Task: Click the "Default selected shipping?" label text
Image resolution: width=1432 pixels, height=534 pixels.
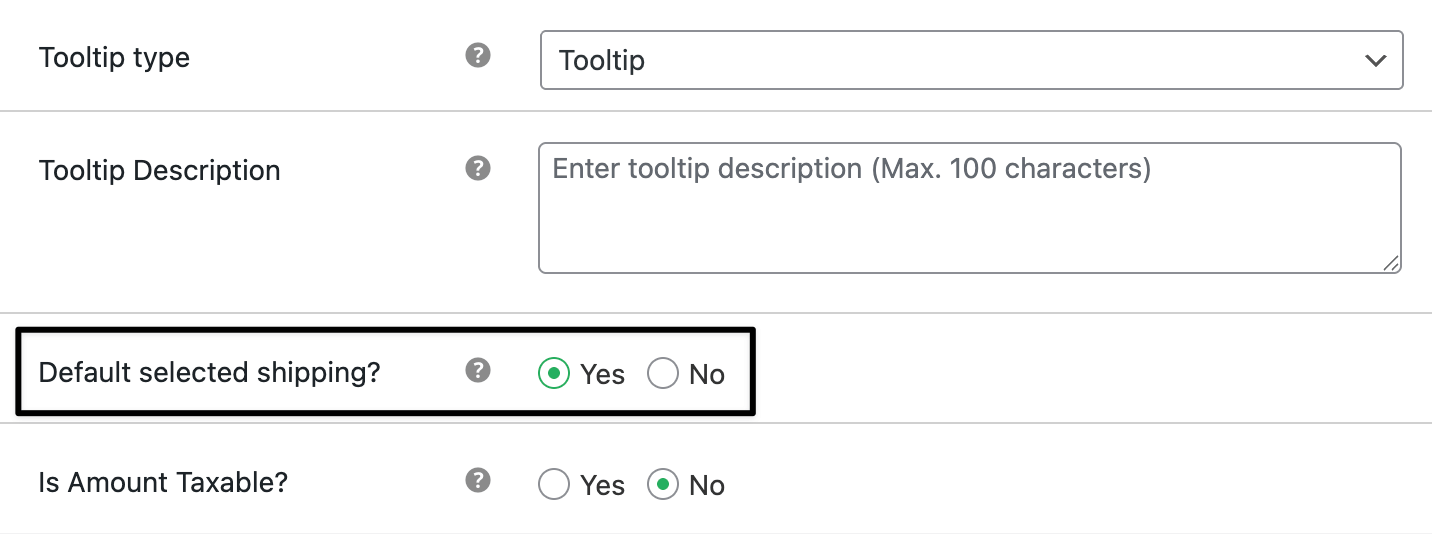Action: click(209, 373)
